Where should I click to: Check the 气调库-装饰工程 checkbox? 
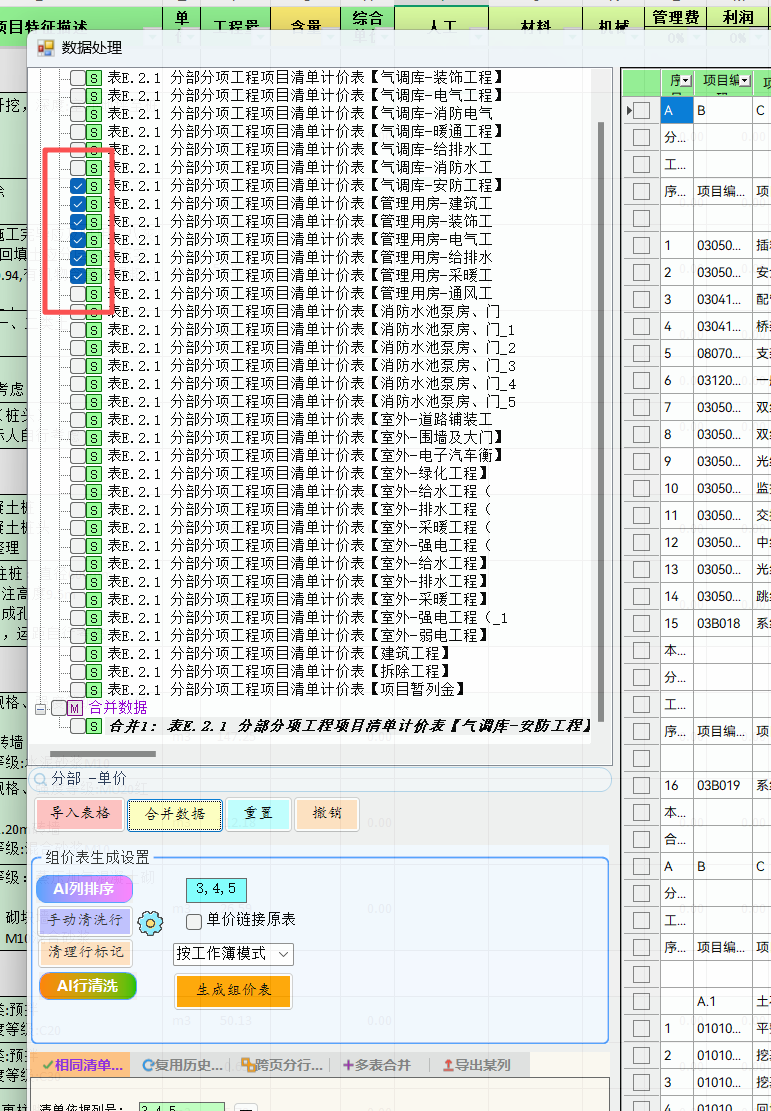tap(77, 78)
